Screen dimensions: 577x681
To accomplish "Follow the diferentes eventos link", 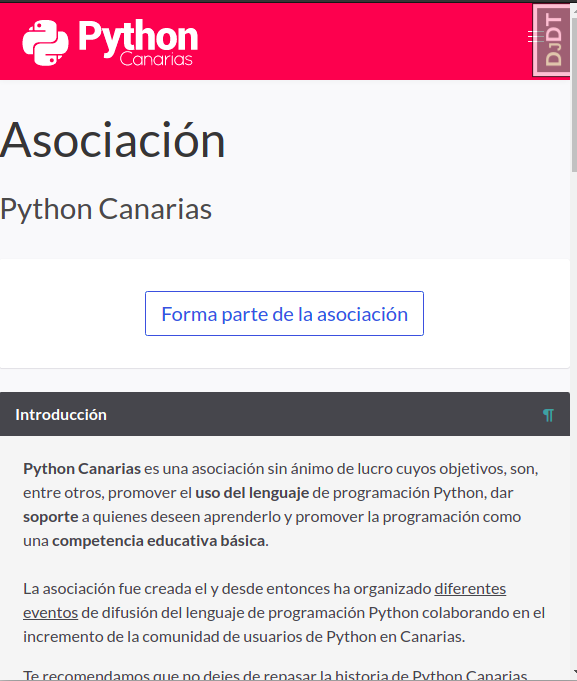I will (470, 589).
